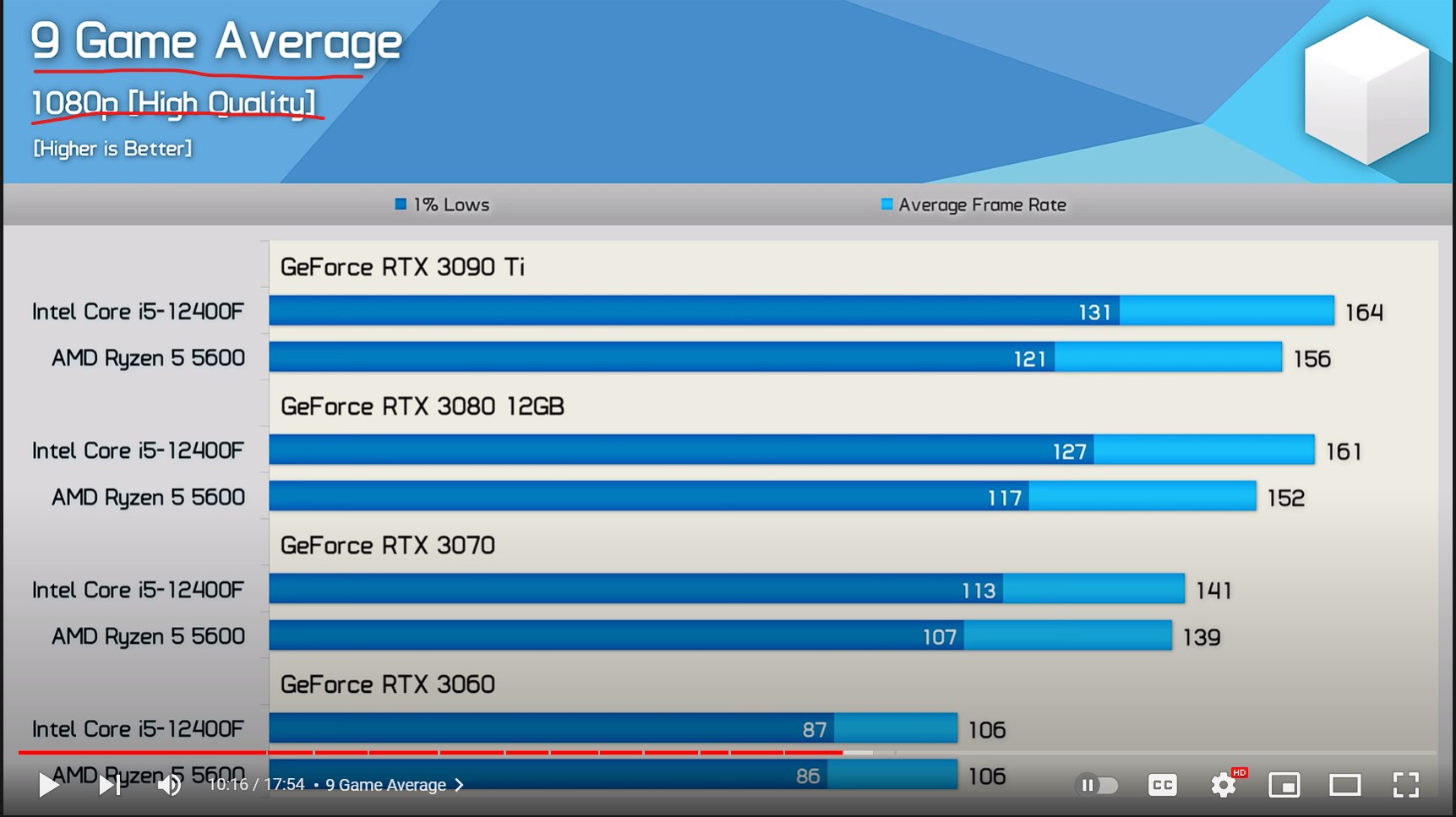Click the 113 1% low value
1456x817 pixels.
pos(979,591)
